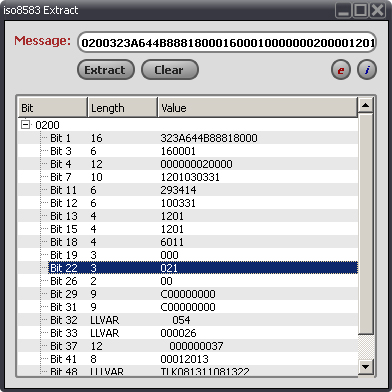Click the 0200 root node label
Screen dimensions: 392x392
47,125
